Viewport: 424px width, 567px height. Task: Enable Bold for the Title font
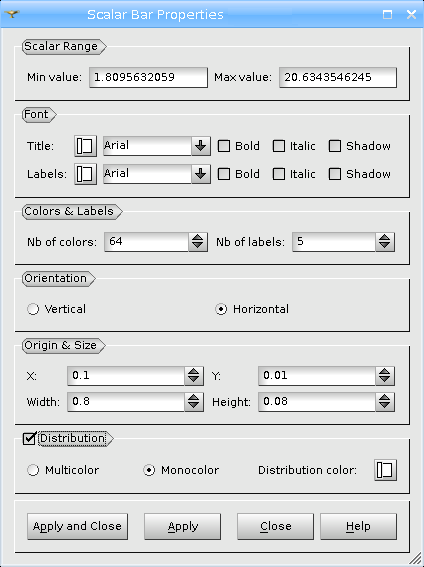pos(224,146)
